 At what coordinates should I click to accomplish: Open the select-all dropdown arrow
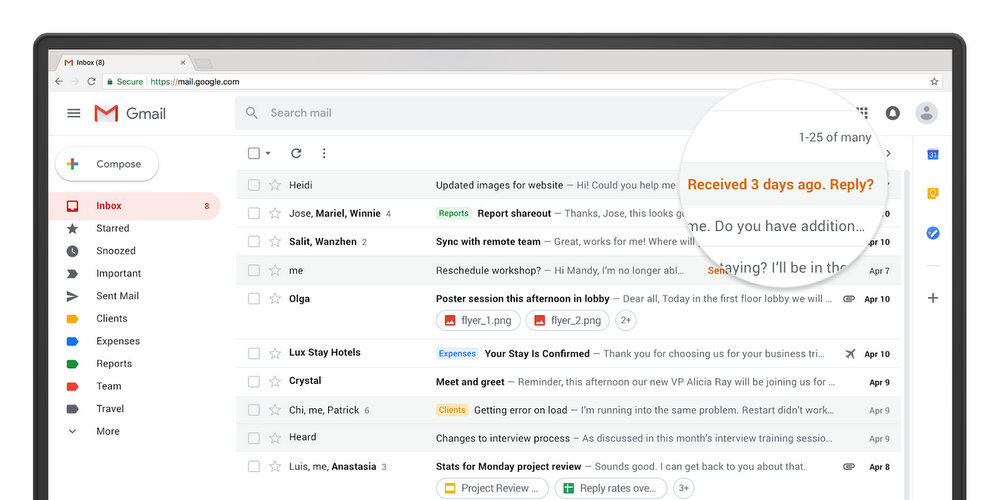tap(268, 153)
